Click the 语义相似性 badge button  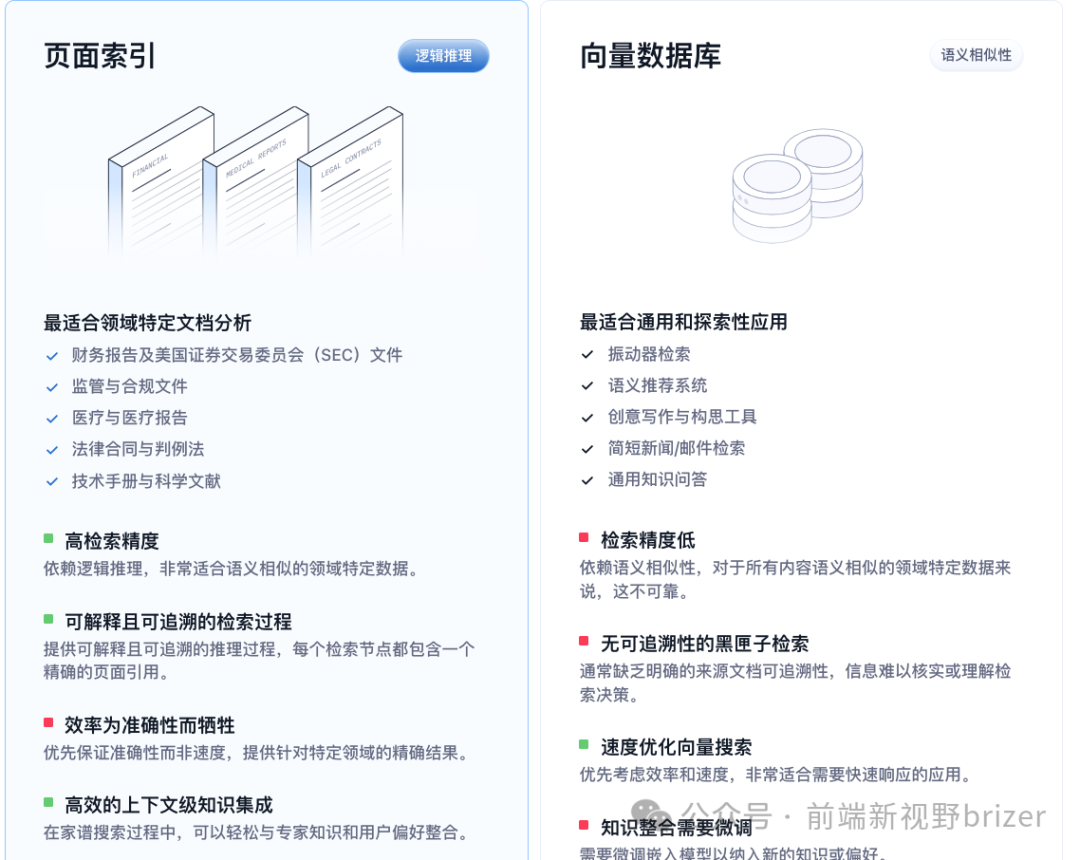(x=976, y=55)
